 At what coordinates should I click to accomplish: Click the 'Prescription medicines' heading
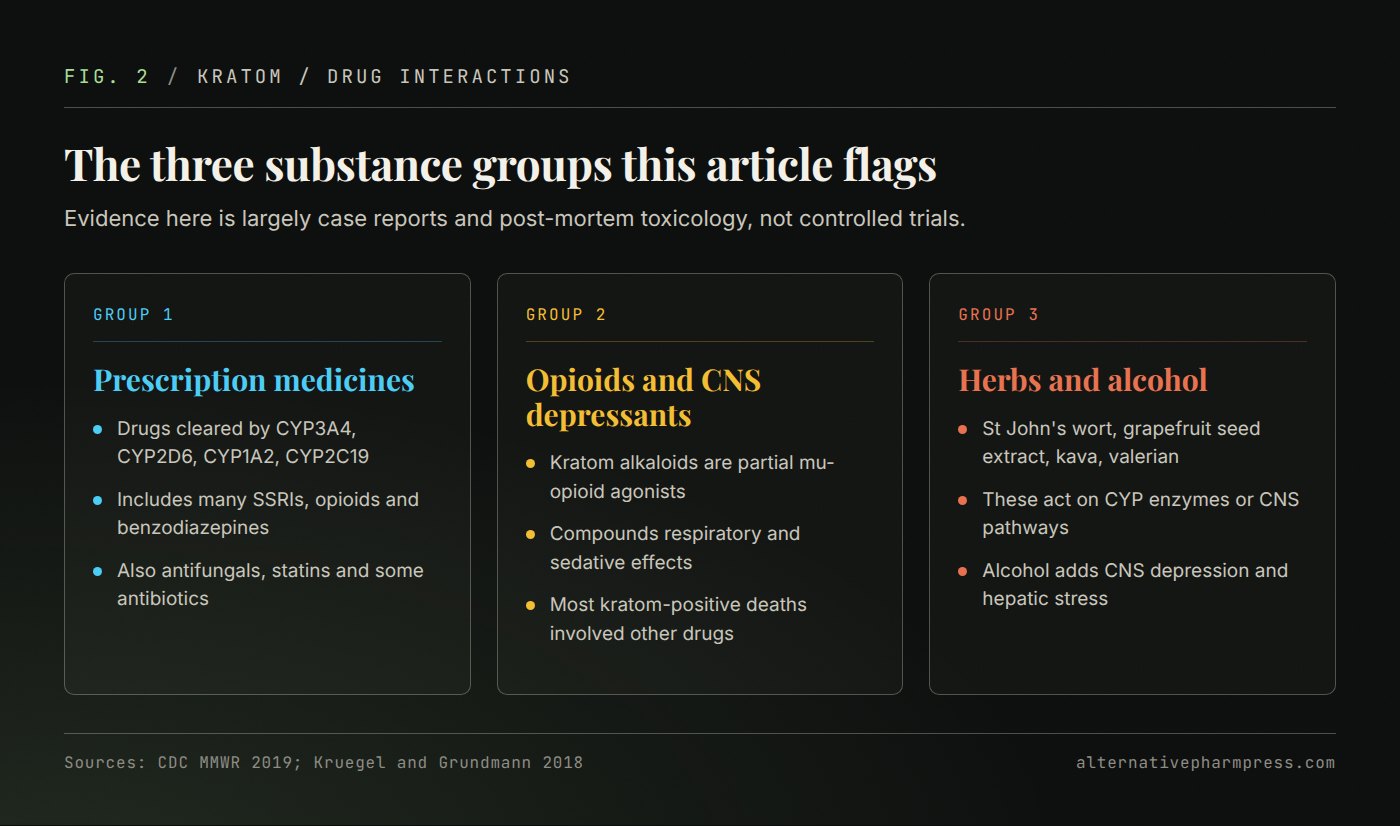[x=254, y=380]
